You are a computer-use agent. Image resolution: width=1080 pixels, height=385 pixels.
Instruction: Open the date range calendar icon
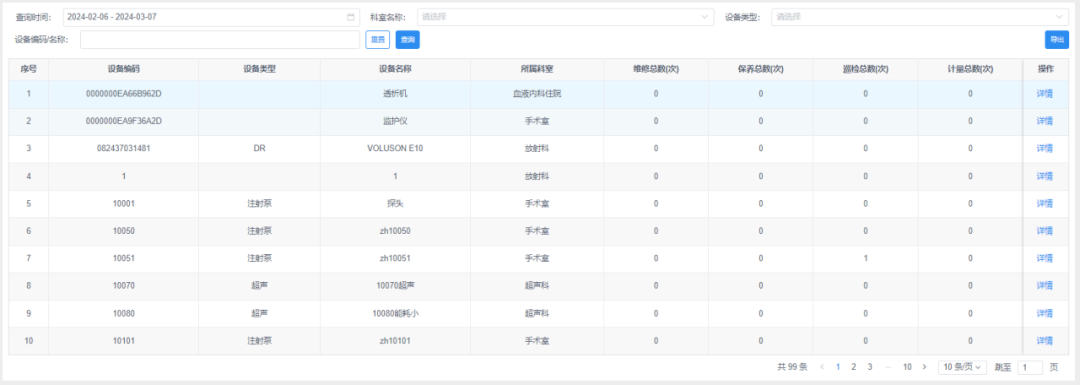(351, 17)
